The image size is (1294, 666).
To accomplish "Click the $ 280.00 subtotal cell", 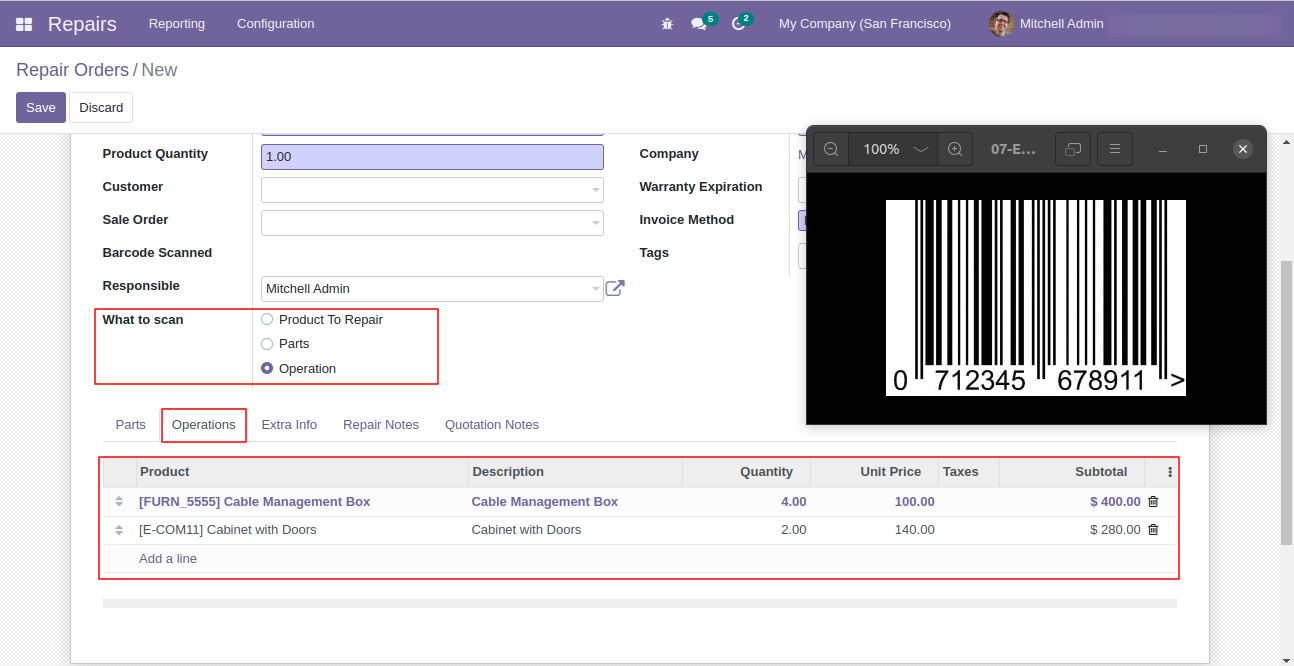I will pos(1072,530).
